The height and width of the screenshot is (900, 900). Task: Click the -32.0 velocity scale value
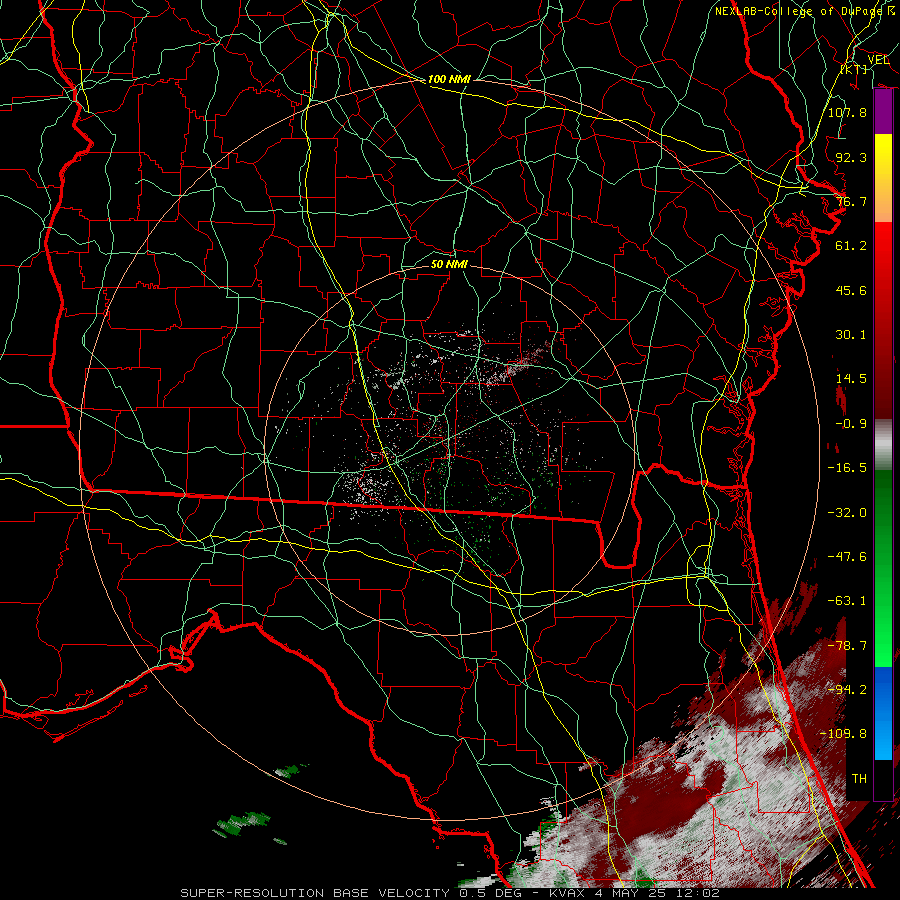tap(847, 512)
